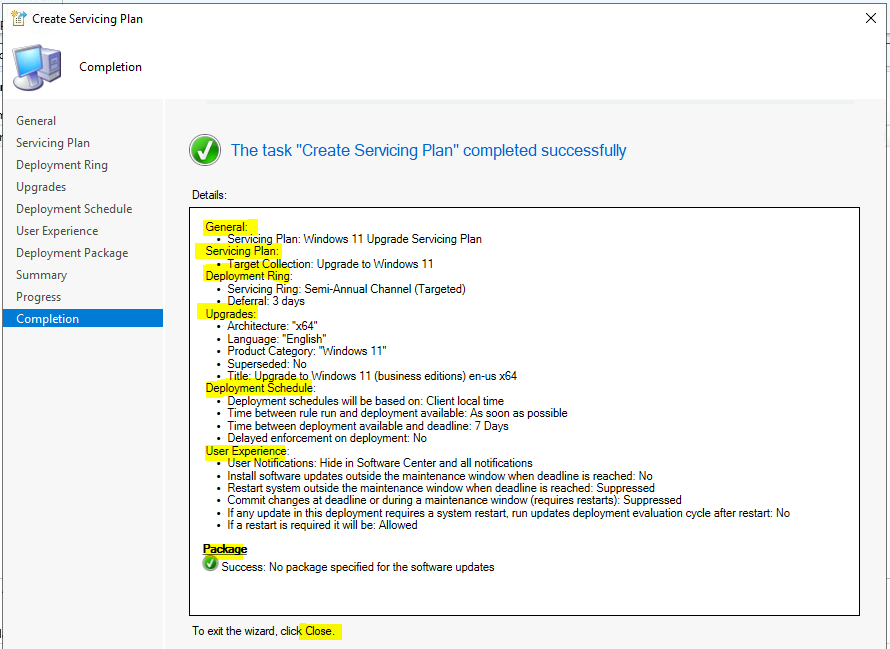Click the 'Upgrades:' section heading in details
This screenshot has width=890, height=649.
point(231,314)
